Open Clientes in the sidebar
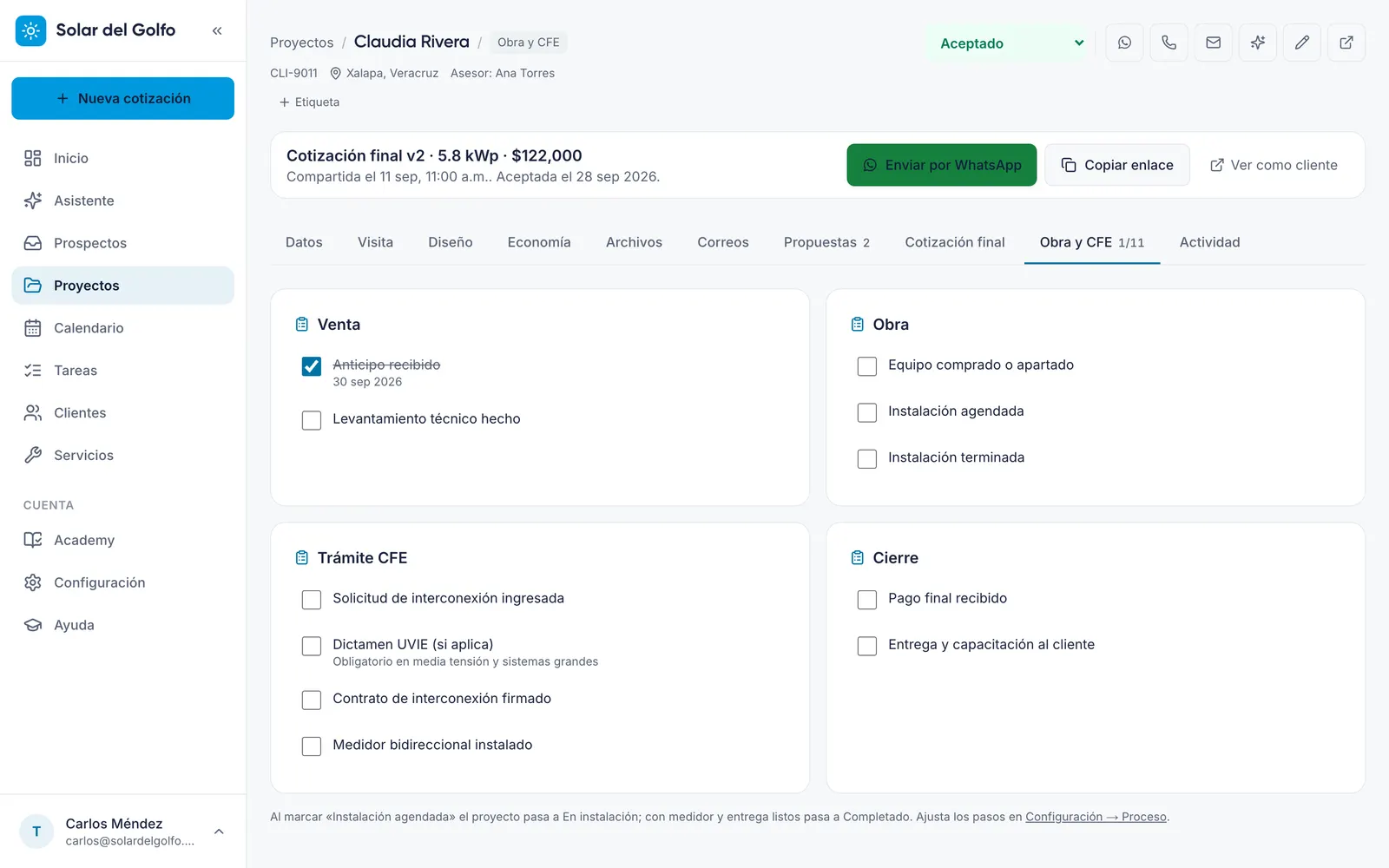The image size is (1389, 868). [x=122, y=413]
